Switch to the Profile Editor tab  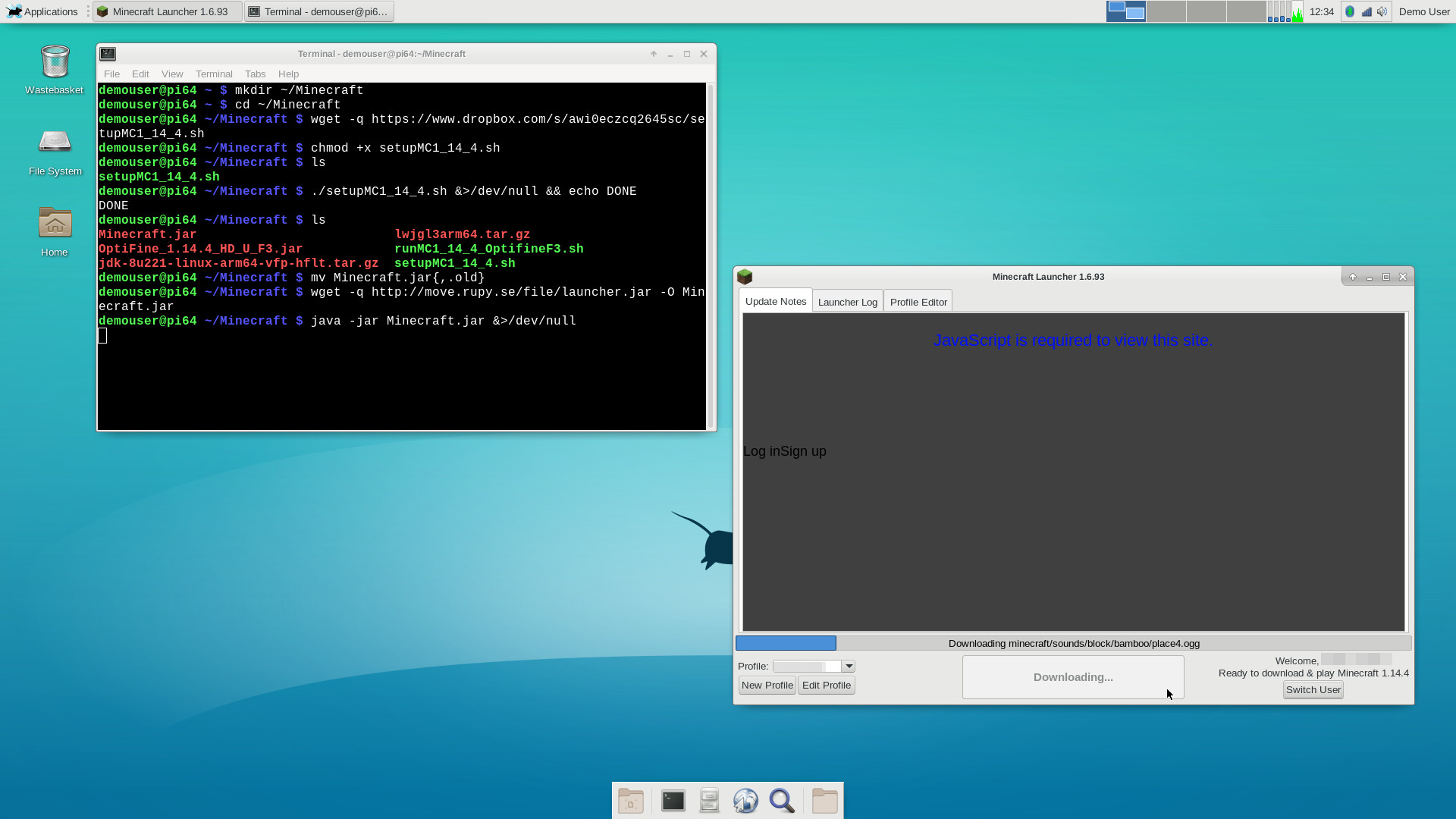(x=918, y=302)
